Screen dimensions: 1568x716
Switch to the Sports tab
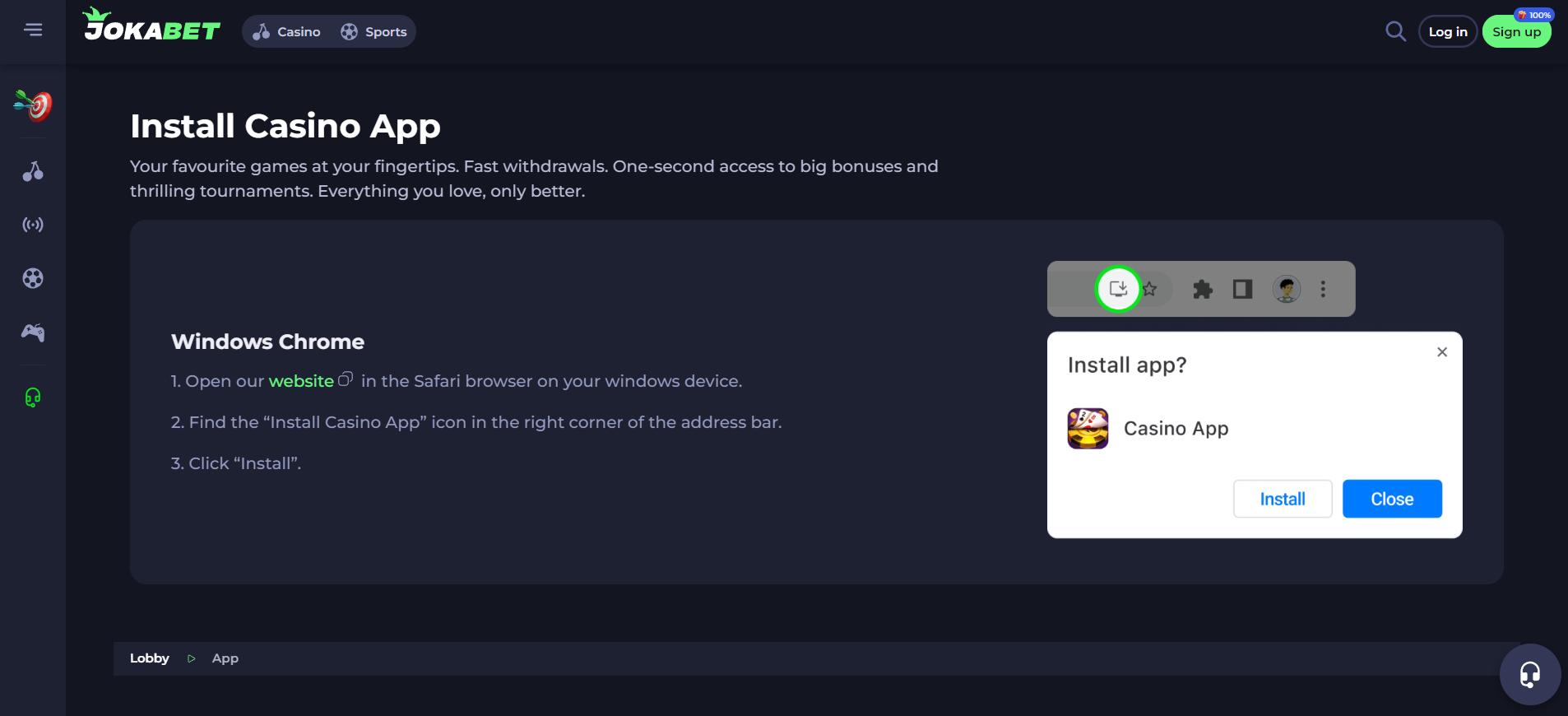click(373, 31)
